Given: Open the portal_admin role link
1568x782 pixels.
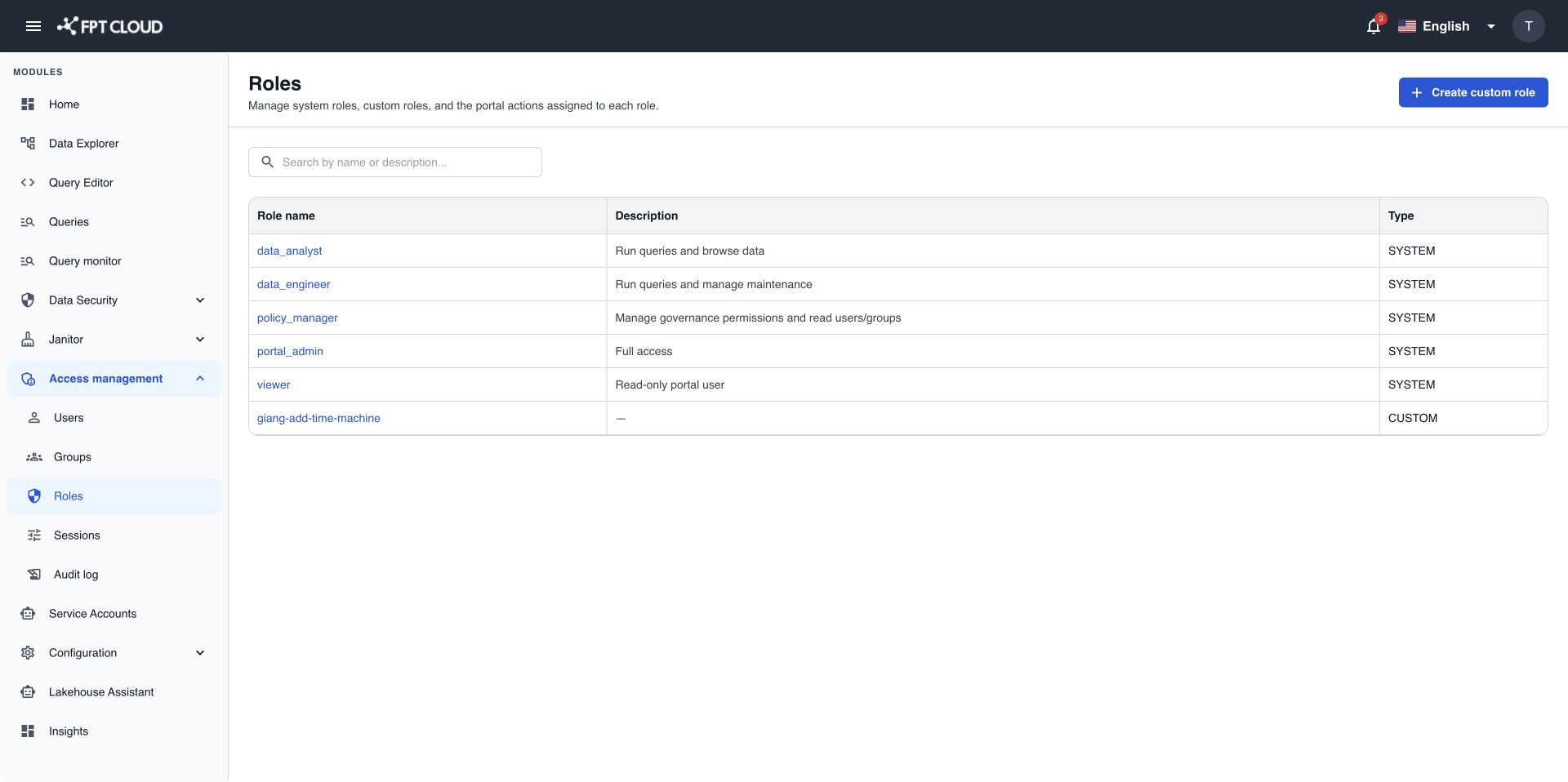Looking at the screenshot, I should pos(290,351).
